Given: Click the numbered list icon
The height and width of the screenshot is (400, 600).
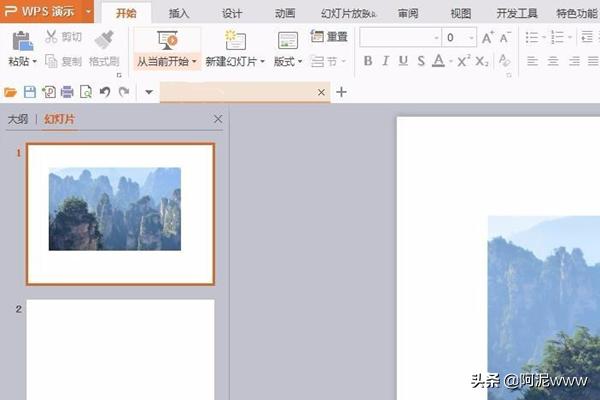Looking at the screenshot, I should click(557, 38).
